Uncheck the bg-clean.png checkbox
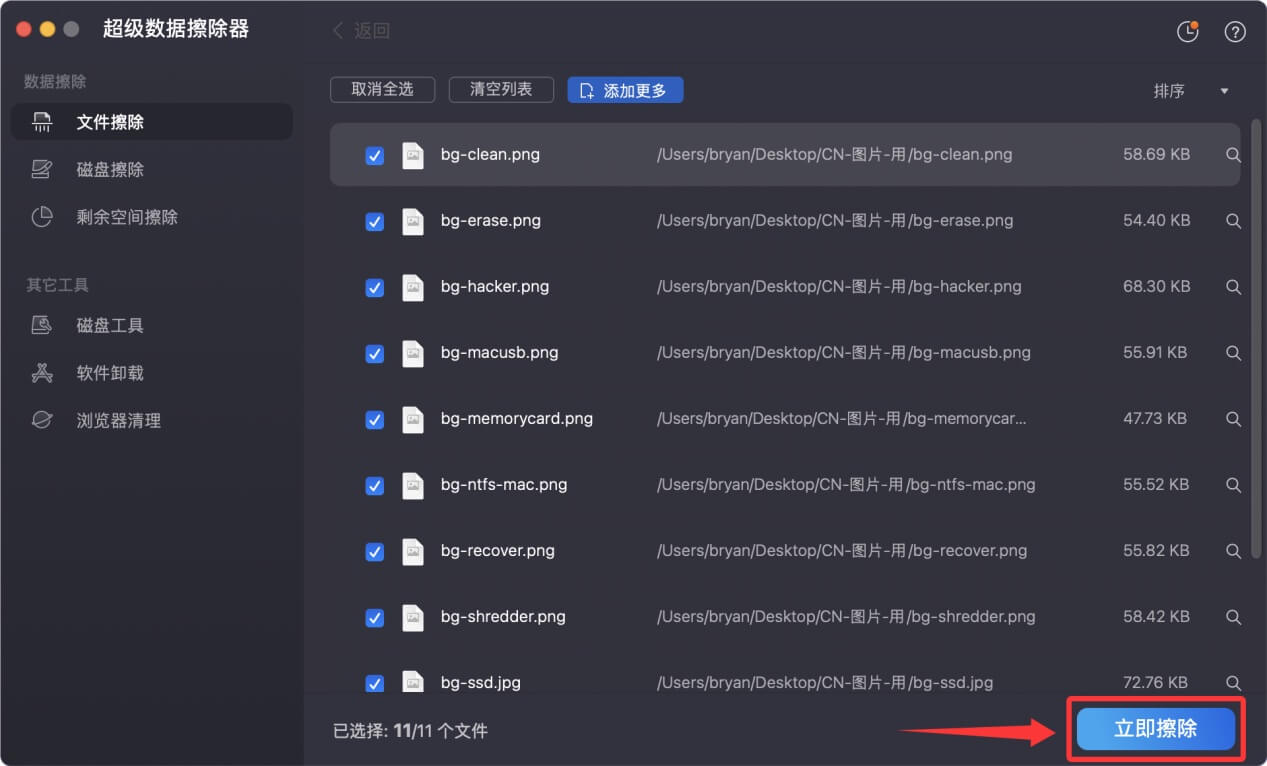1267x766 pixels. tap(374, 156)
